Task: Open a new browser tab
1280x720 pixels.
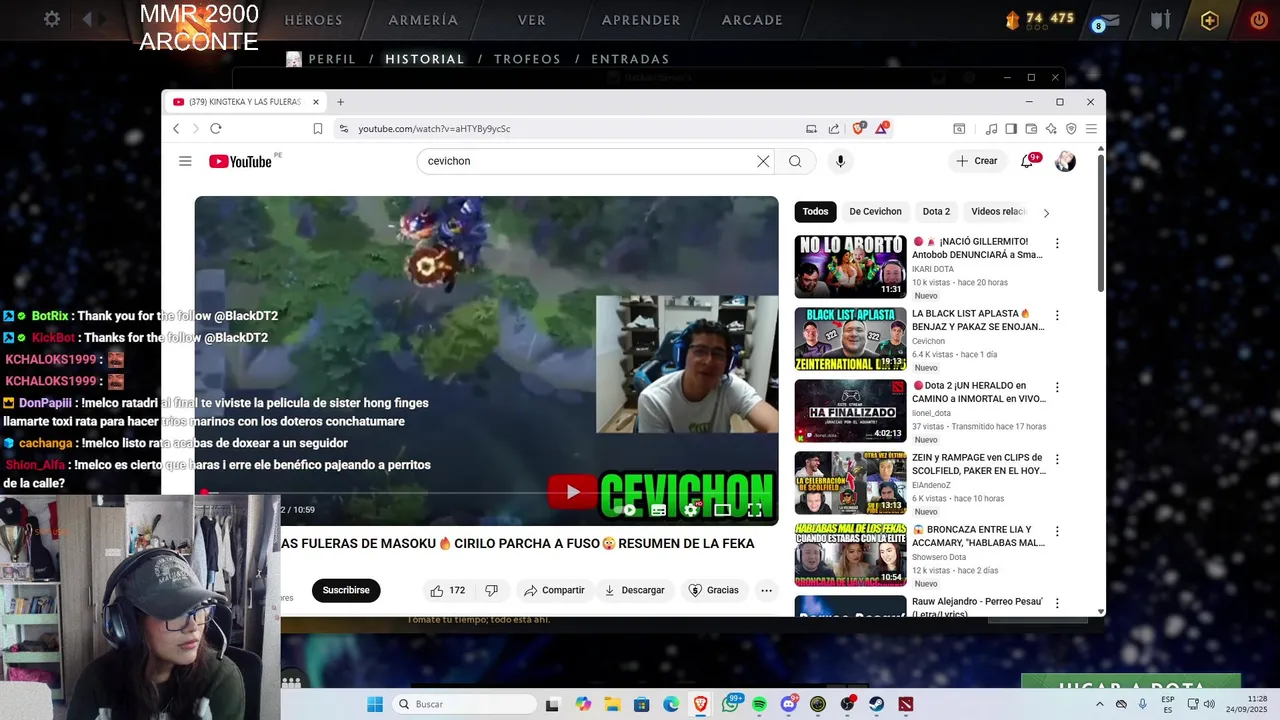Action: (340, 102)
